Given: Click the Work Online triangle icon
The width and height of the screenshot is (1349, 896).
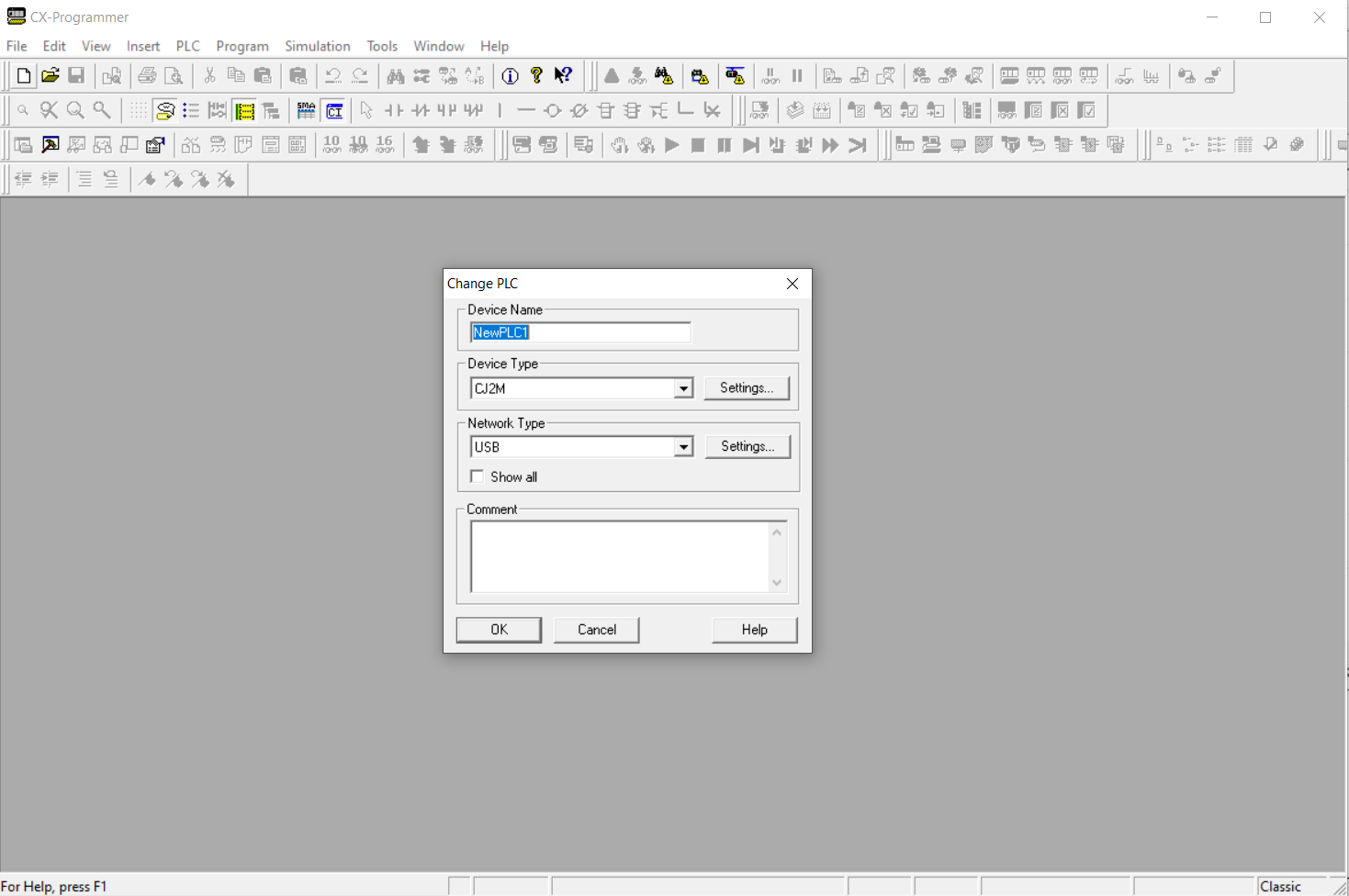Looking at the screenshot, I should [x=612, y=76].
